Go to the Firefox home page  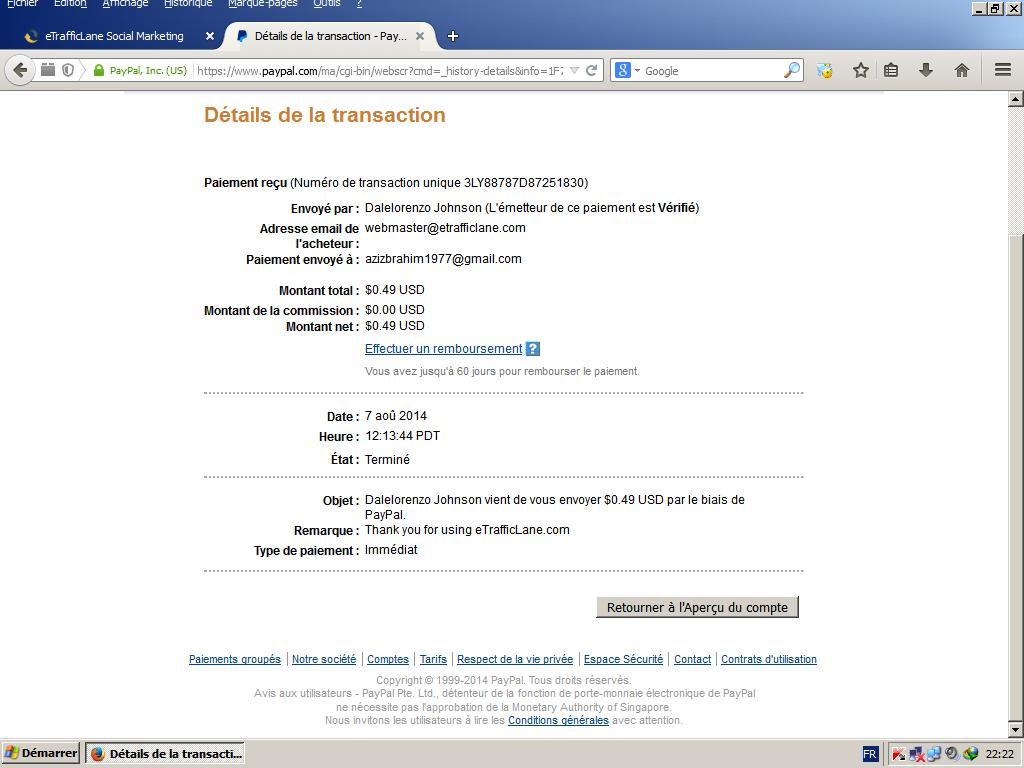[x=961, y=71]
